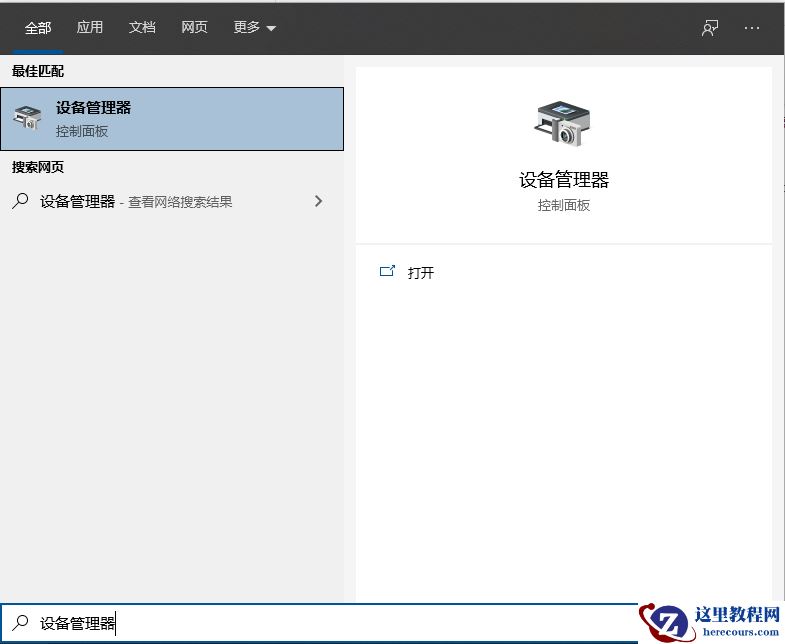Image resolution: width=785 pixels, height=644 pixels.
Task: Click 打开 to open Device Manager
Action: coord(421,273)
